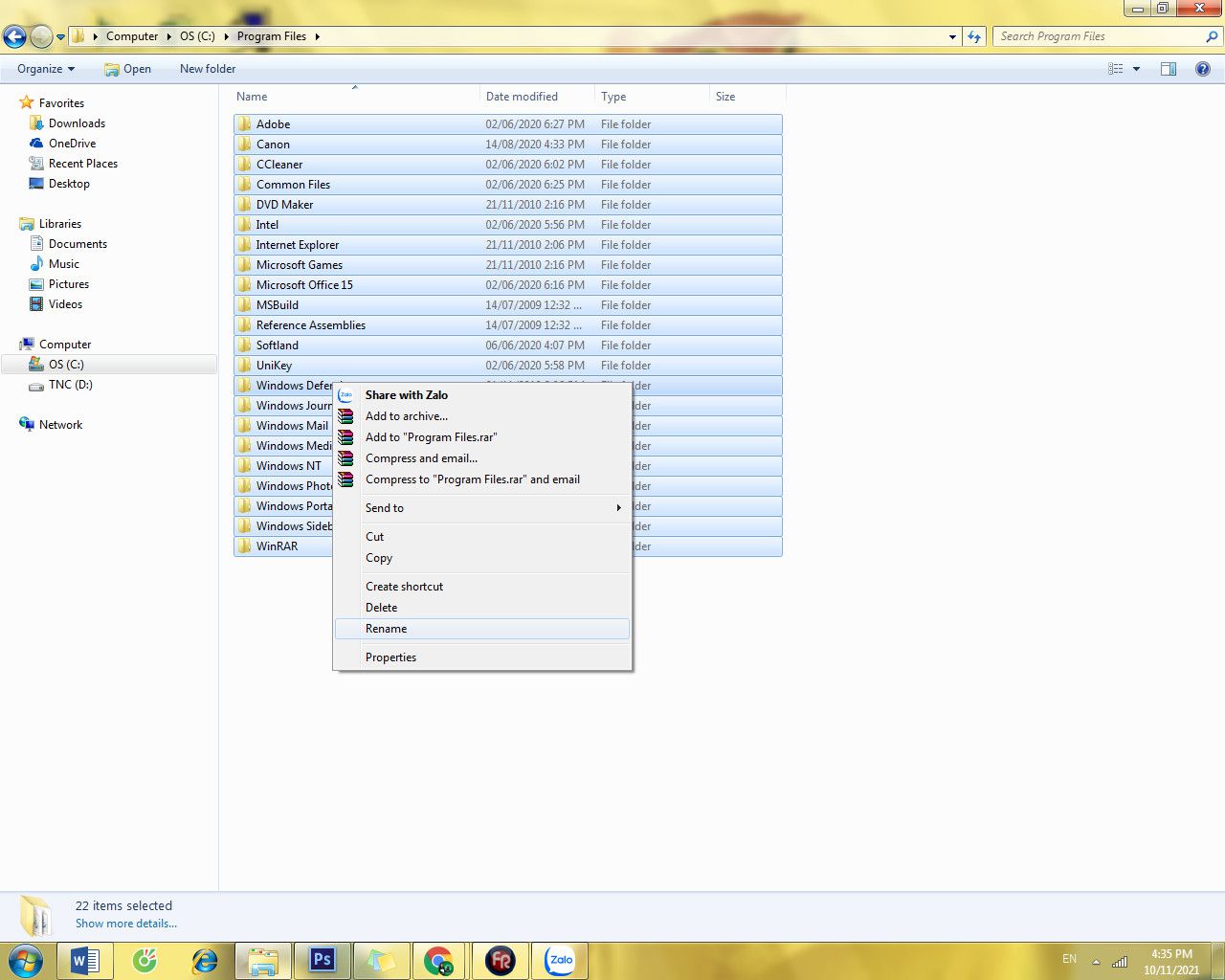Open Documents library

[x=78, y=244]
